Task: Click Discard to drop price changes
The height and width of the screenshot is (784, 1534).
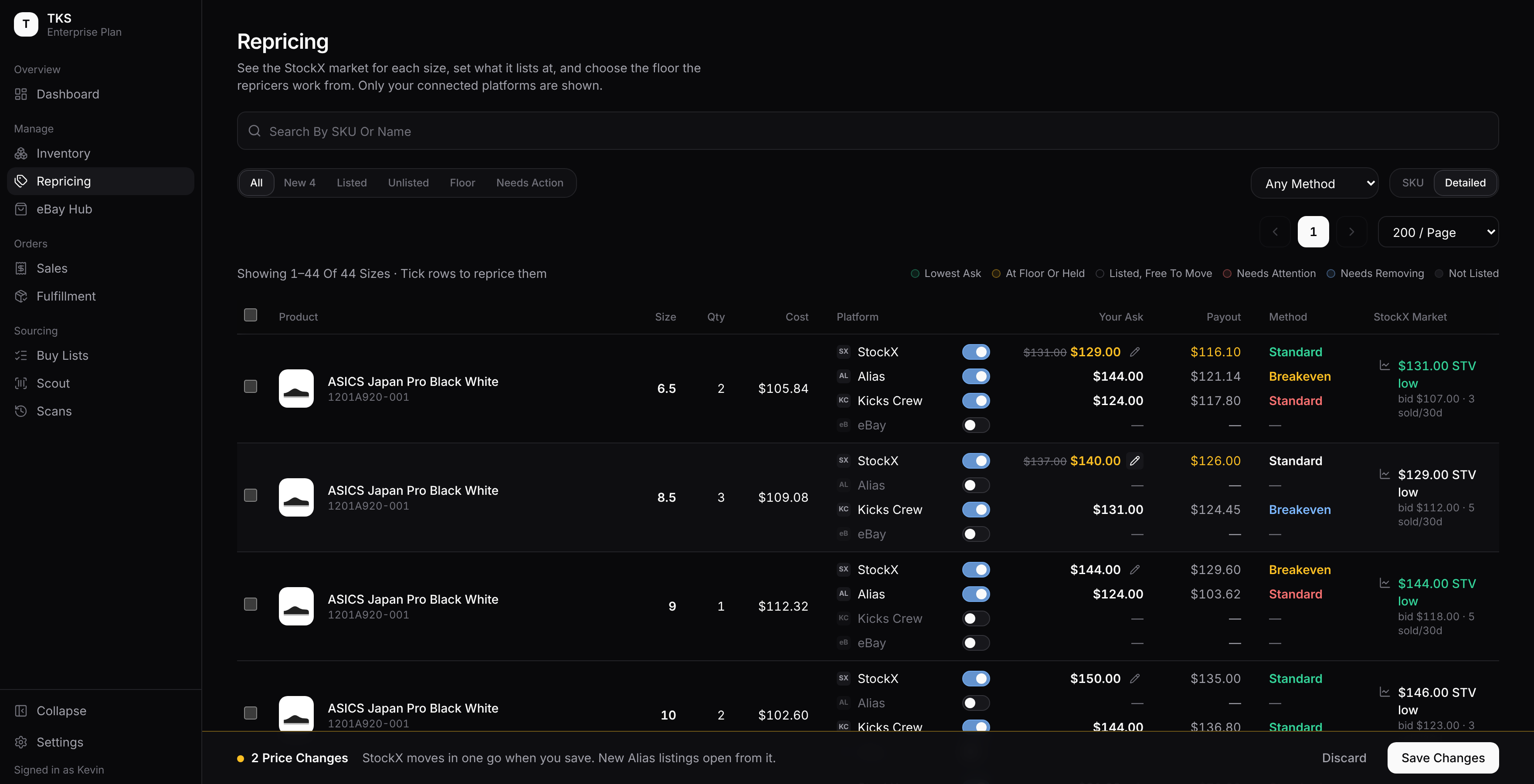Action: (1344, 758)
